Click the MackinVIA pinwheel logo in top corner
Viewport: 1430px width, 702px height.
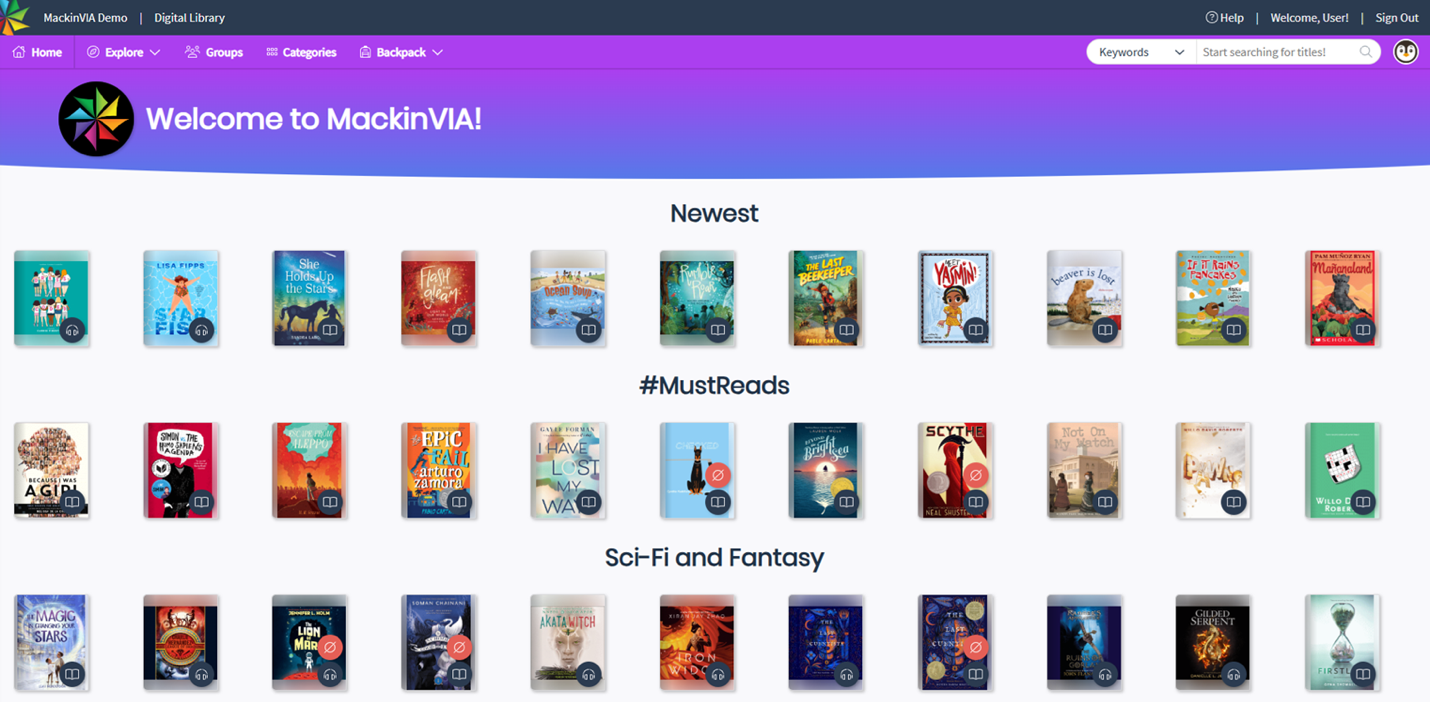15,17
